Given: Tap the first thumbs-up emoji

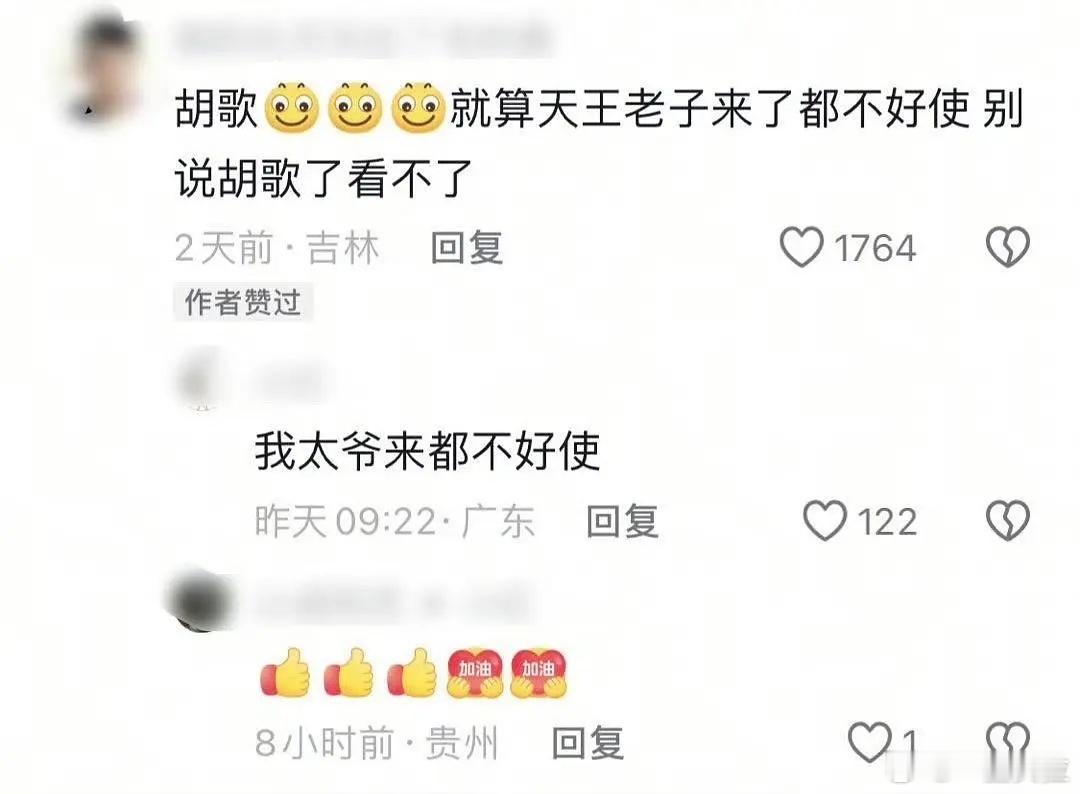Looking at the screenshot, I should click(x=285, y=673).
